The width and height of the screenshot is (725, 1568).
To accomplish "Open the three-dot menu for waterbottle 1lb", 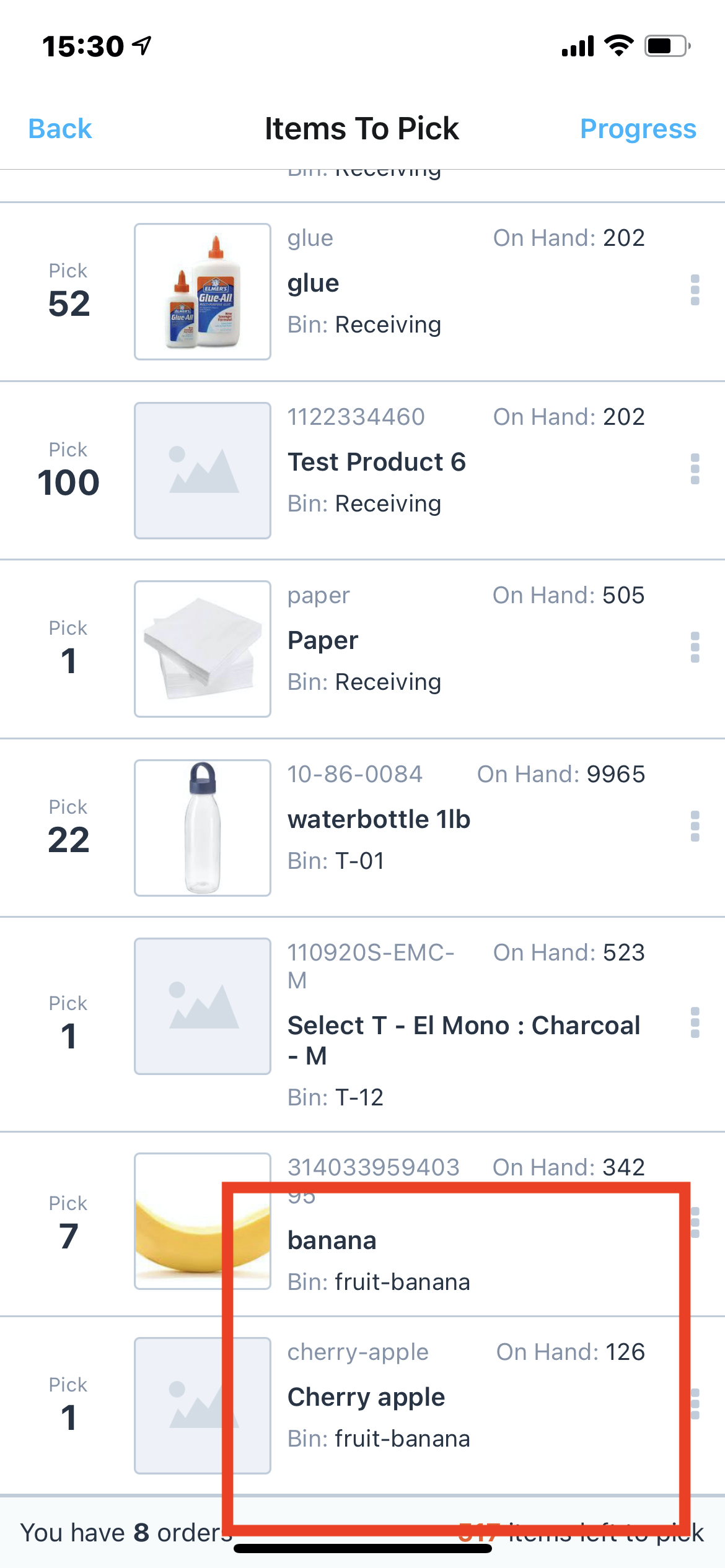I will point(695,826).
